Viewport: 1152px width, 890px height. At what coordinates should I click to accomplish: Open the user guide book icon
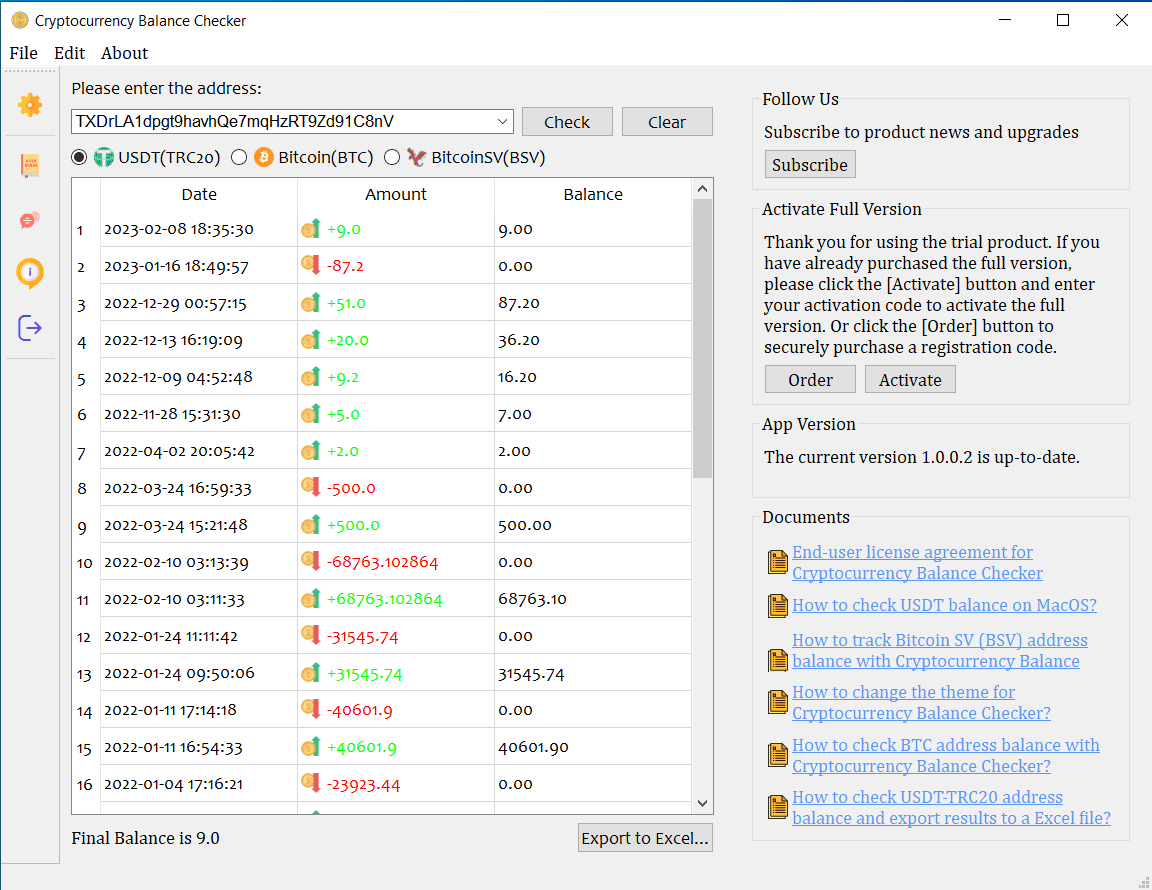[30, 165]
